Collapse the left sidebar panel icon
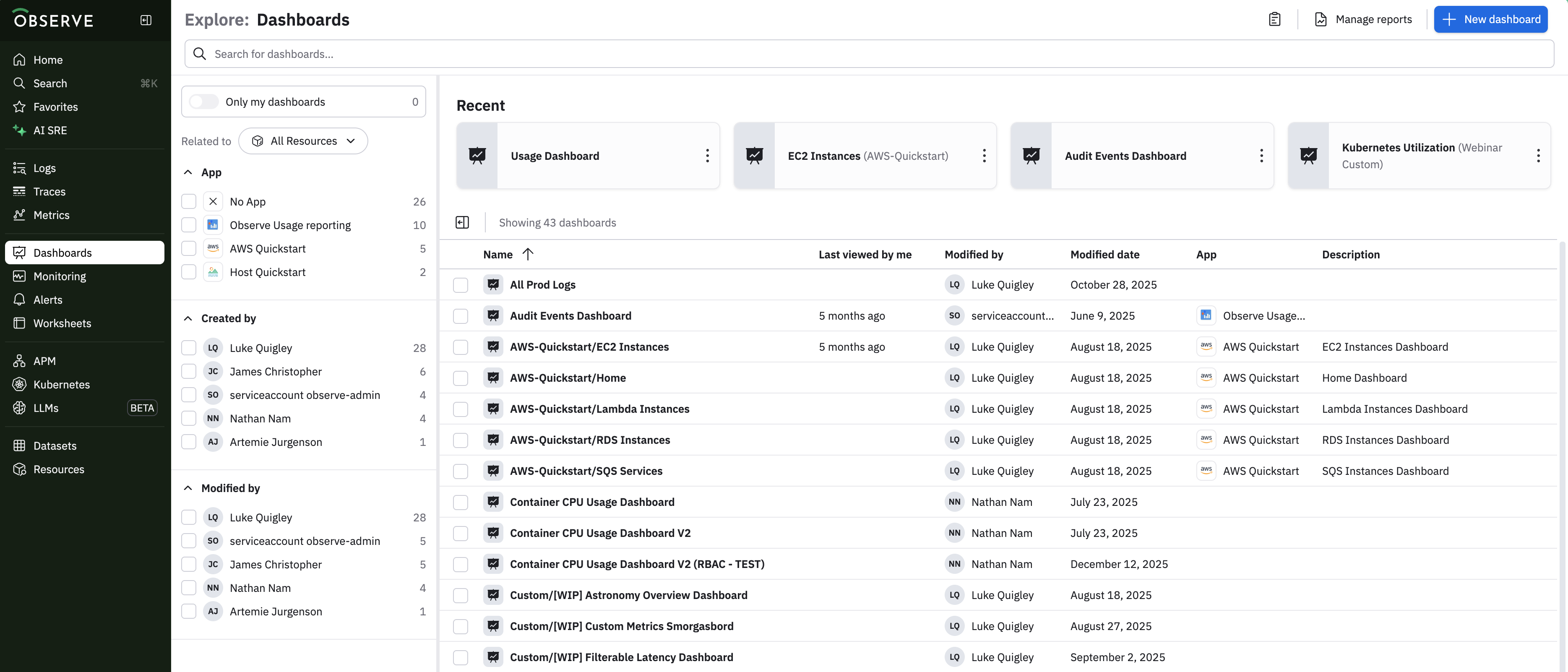This screenshot has height=672, width=1568. pos(146,20)
